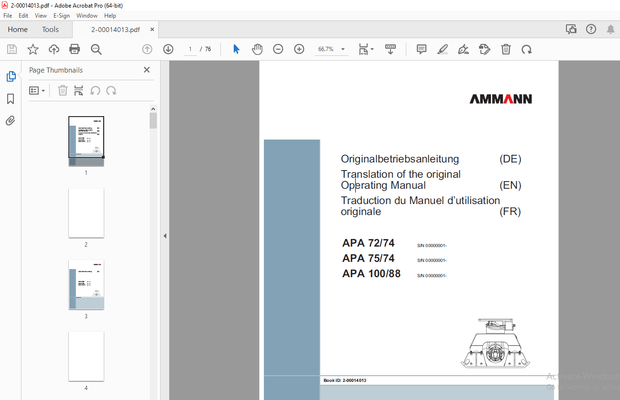
Task: Select the arrow selection tool
Action: pos(236,49)
